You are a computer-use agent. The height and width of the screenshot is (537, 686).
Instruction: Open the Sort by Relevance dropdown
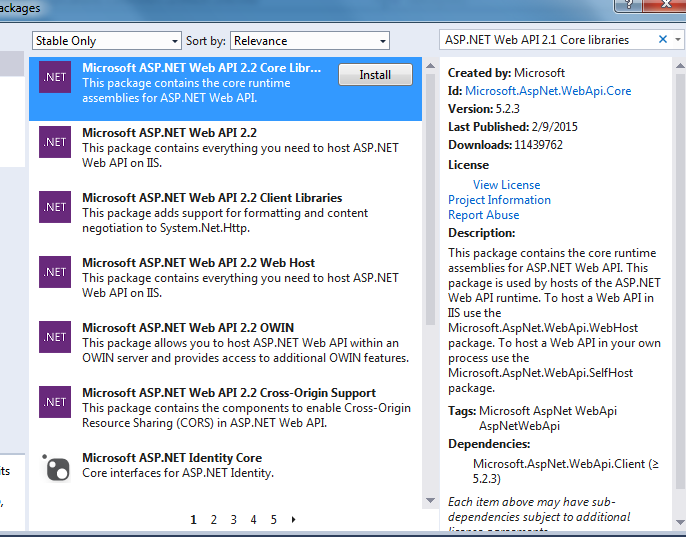point(310,41)
